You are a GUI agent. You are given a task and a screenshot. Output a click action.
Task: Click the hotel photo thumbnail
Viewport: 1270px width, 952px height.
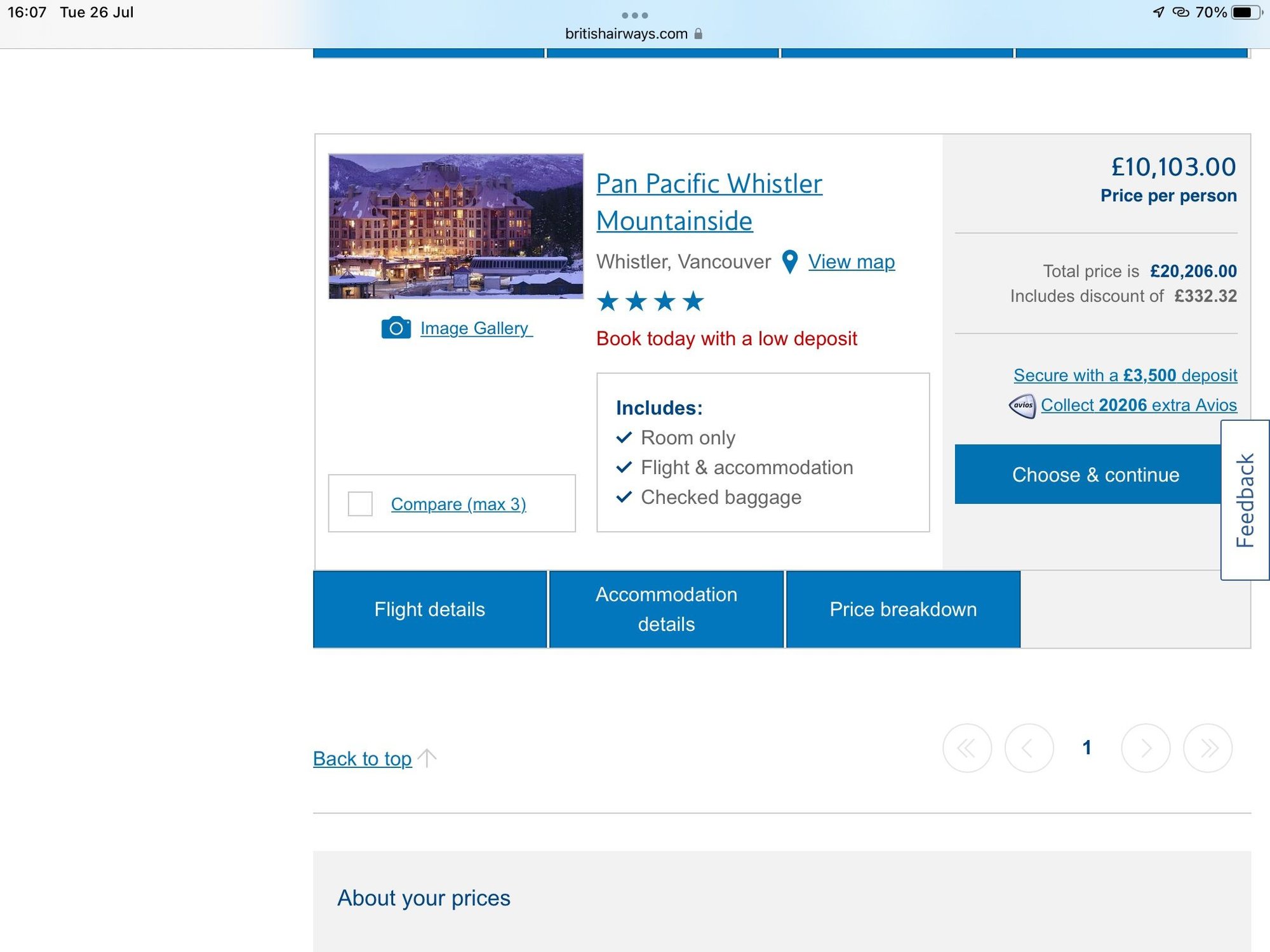(455, 226)
